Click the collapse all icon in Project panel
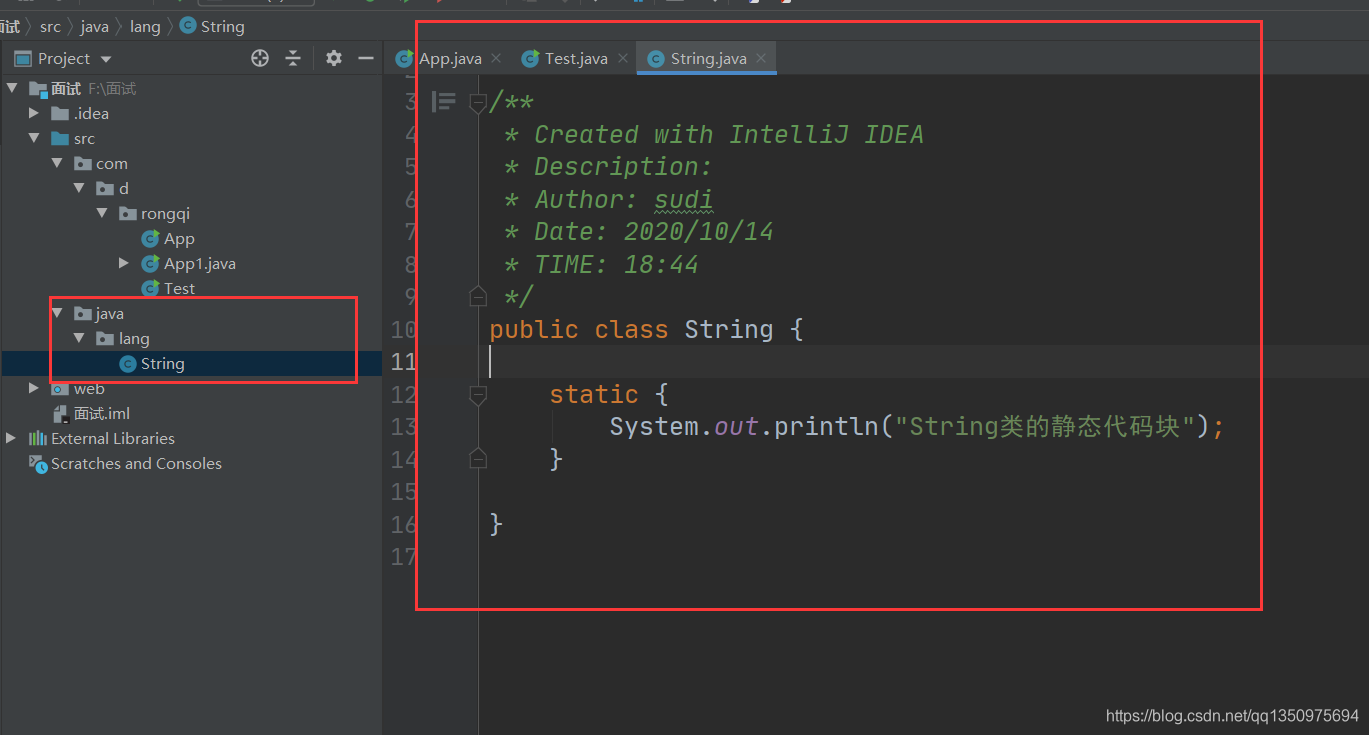 click(x=293, y=58)
